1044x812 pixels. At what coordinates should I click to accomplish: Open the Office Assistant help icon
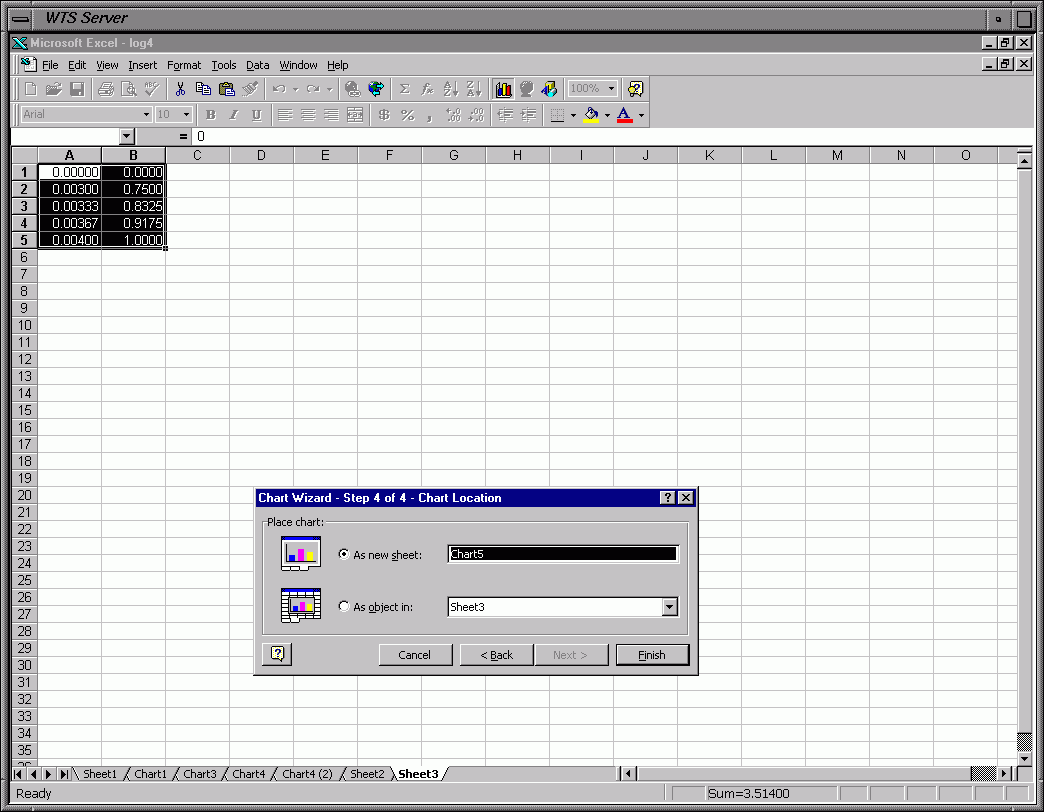point(635,89)
